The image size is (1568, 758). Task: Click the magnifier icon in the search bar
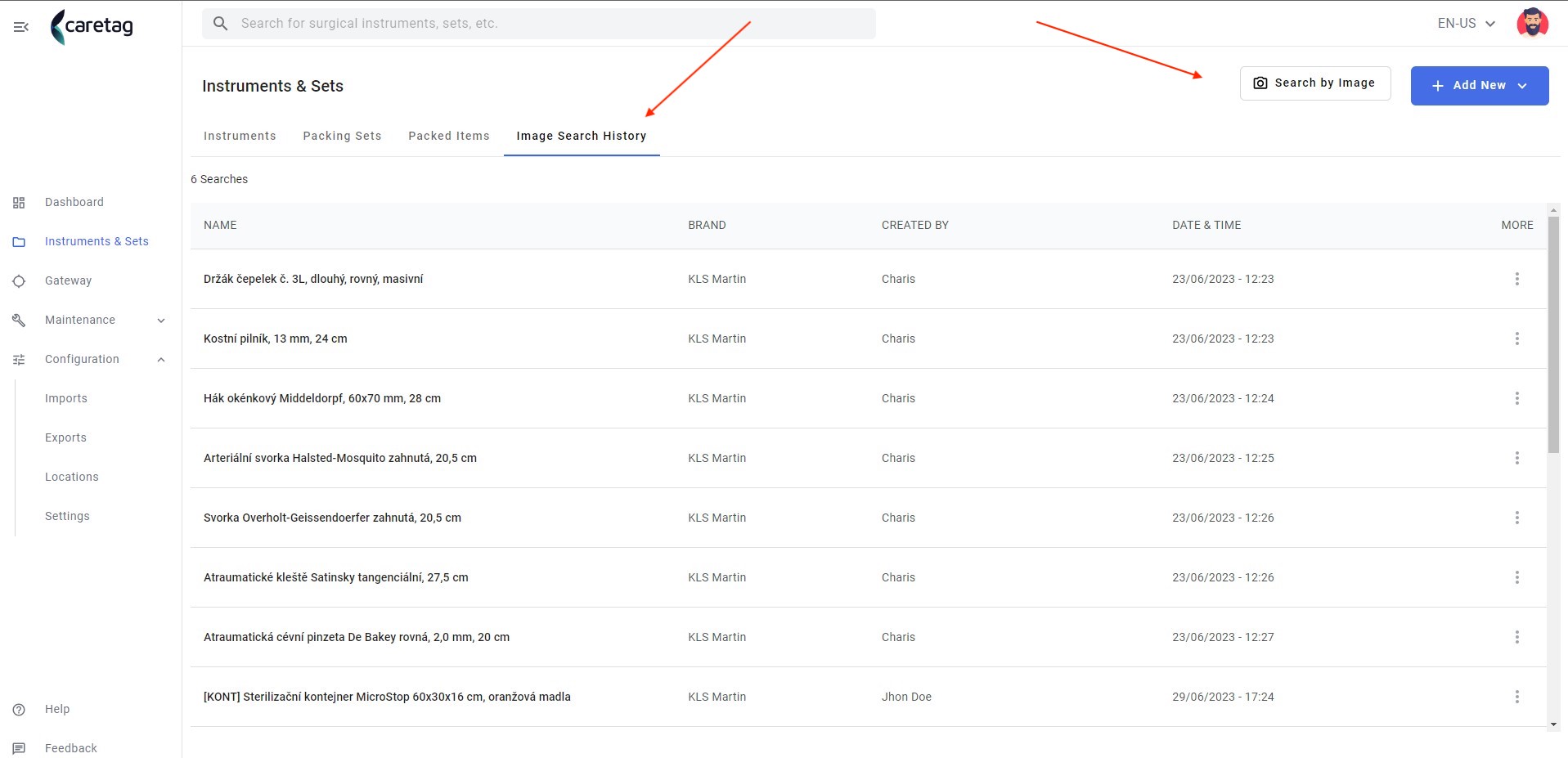click(x=220, y=24)
